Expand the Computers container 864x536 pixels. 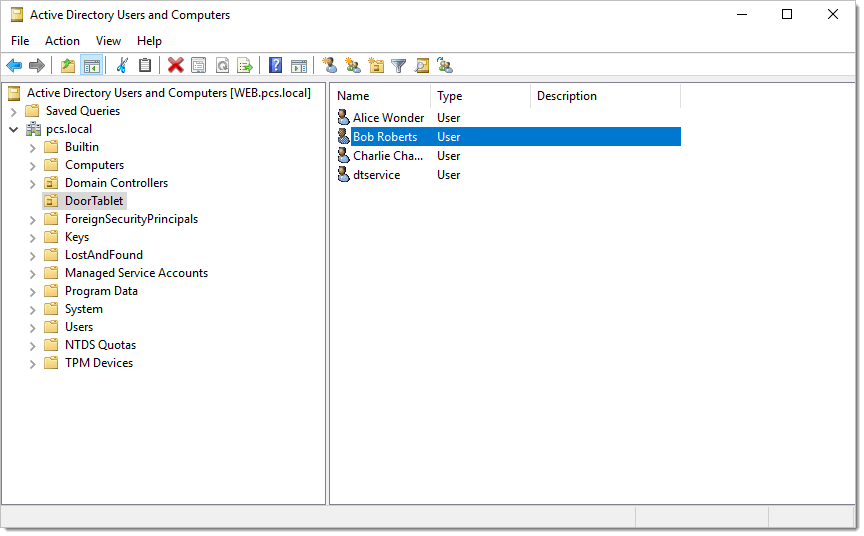[33, 166]
